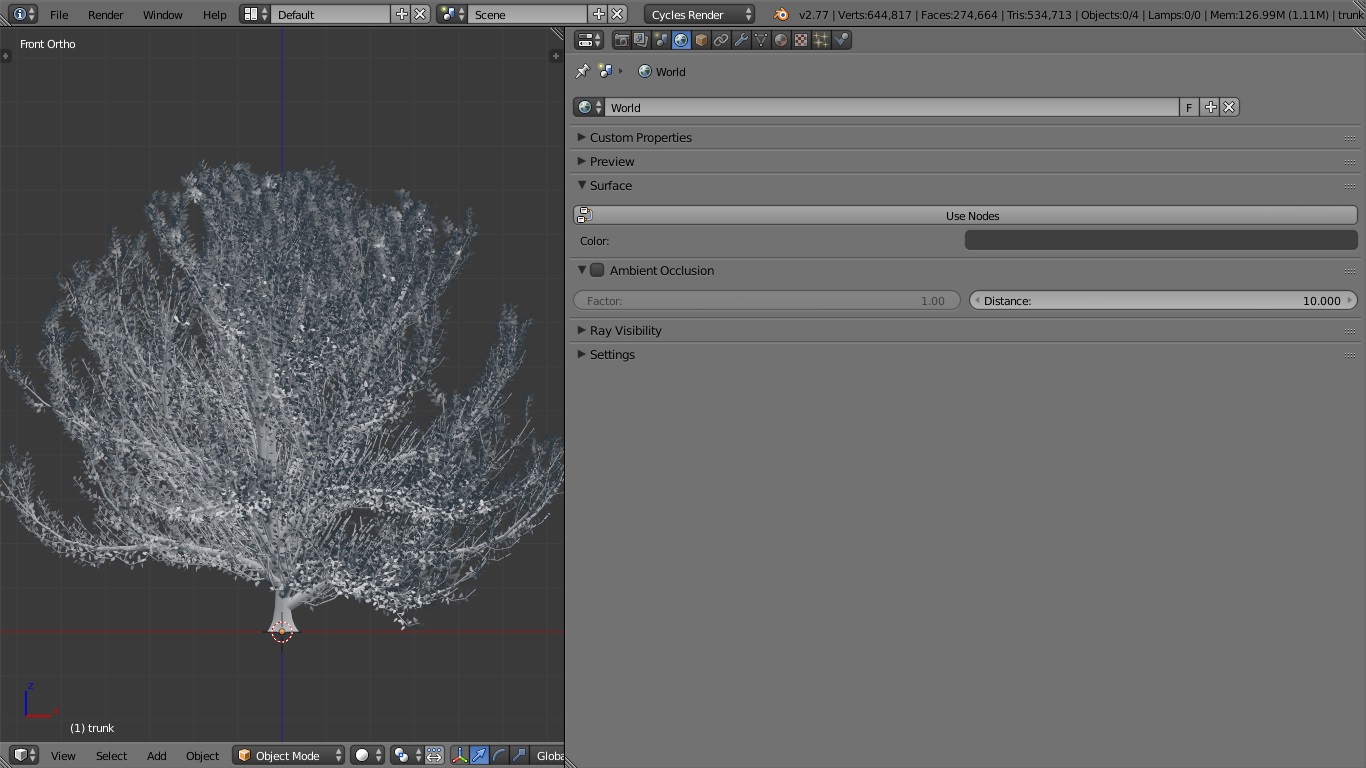The height and width of the screenshot is (768, 1366).
Task: Open the Render Layers properties tab
Action: (x=641, y=40)
